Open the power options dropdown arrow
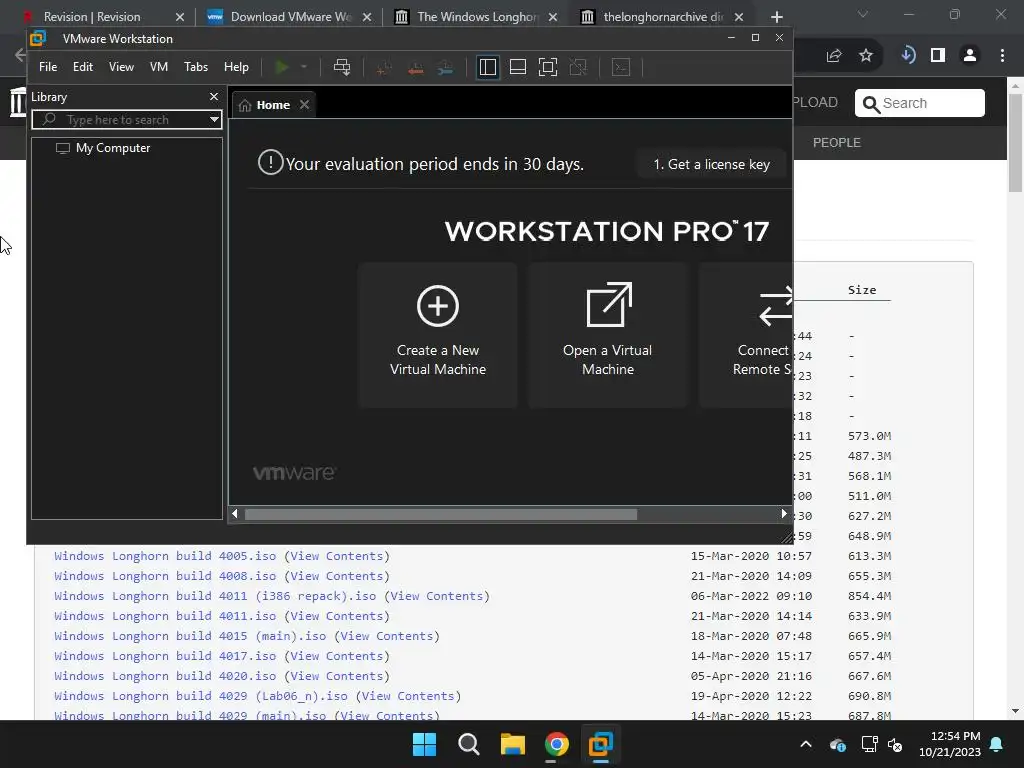 tap(304, 67)
